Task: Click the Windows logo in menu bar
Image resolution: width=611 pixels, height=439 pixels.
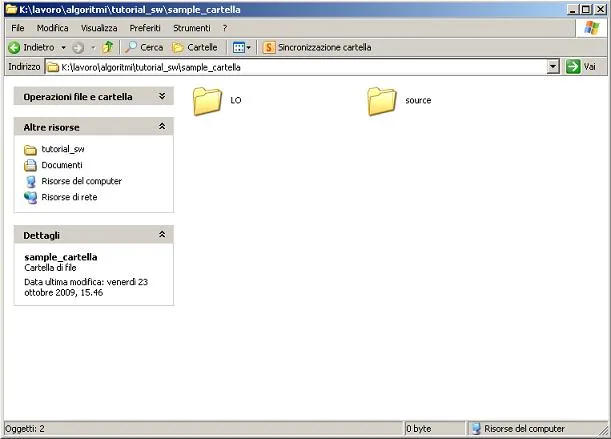Action: [591, 28]
